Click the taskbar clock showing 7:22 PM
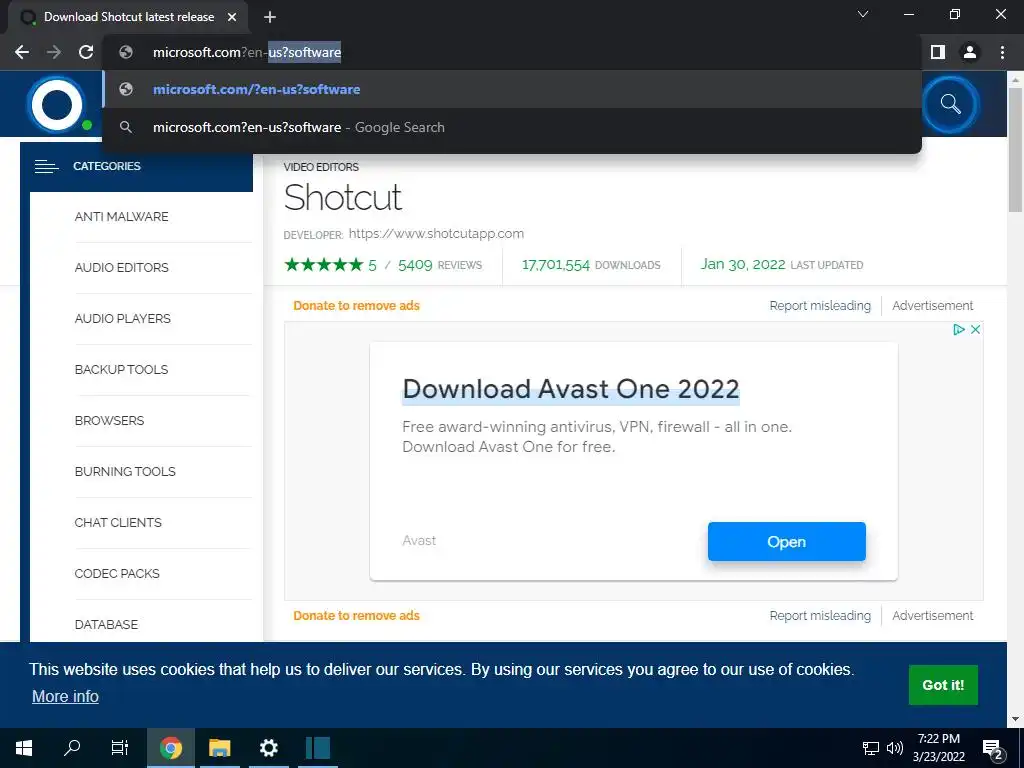The width and height of the screenshot is (1024, 768). tap(938, 748)
